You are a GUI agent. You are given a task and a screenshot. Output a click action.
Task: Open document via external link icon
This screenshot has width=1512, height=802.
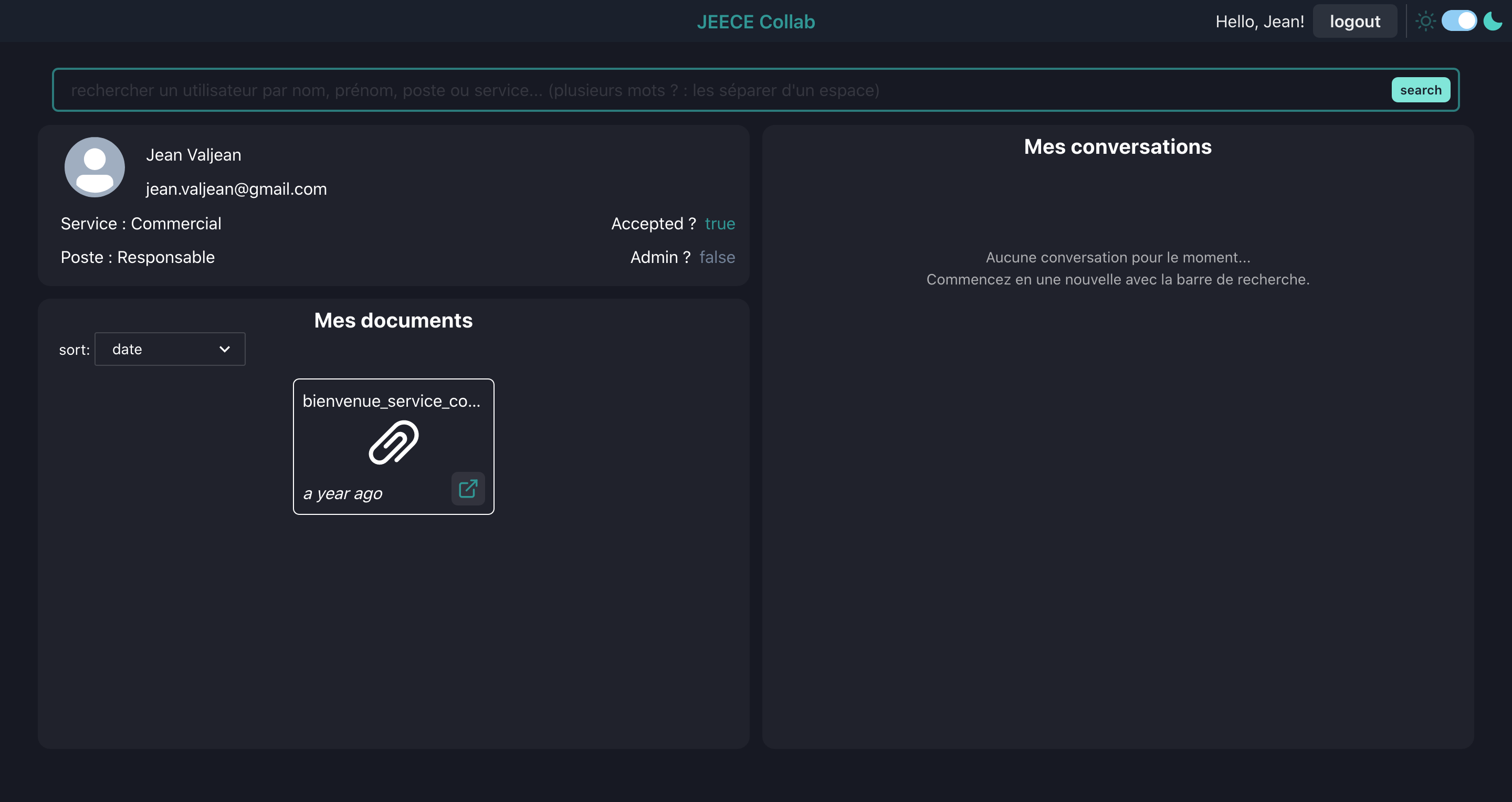(x=468, y=488)
